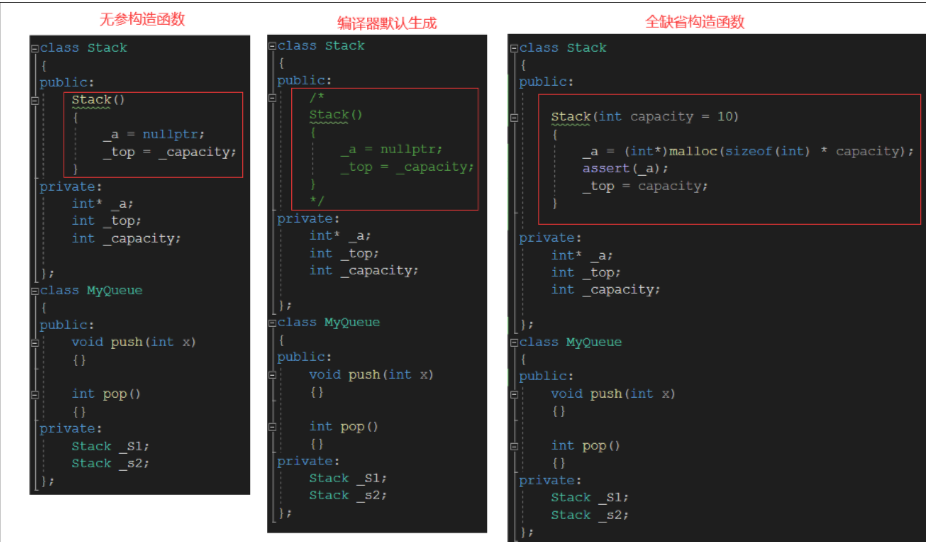This screenshot has width=926, height=542.
Task: Click the closing */ in 编译器默认生成 snippet
Action: pyautogui.click(x=317, y=201)
